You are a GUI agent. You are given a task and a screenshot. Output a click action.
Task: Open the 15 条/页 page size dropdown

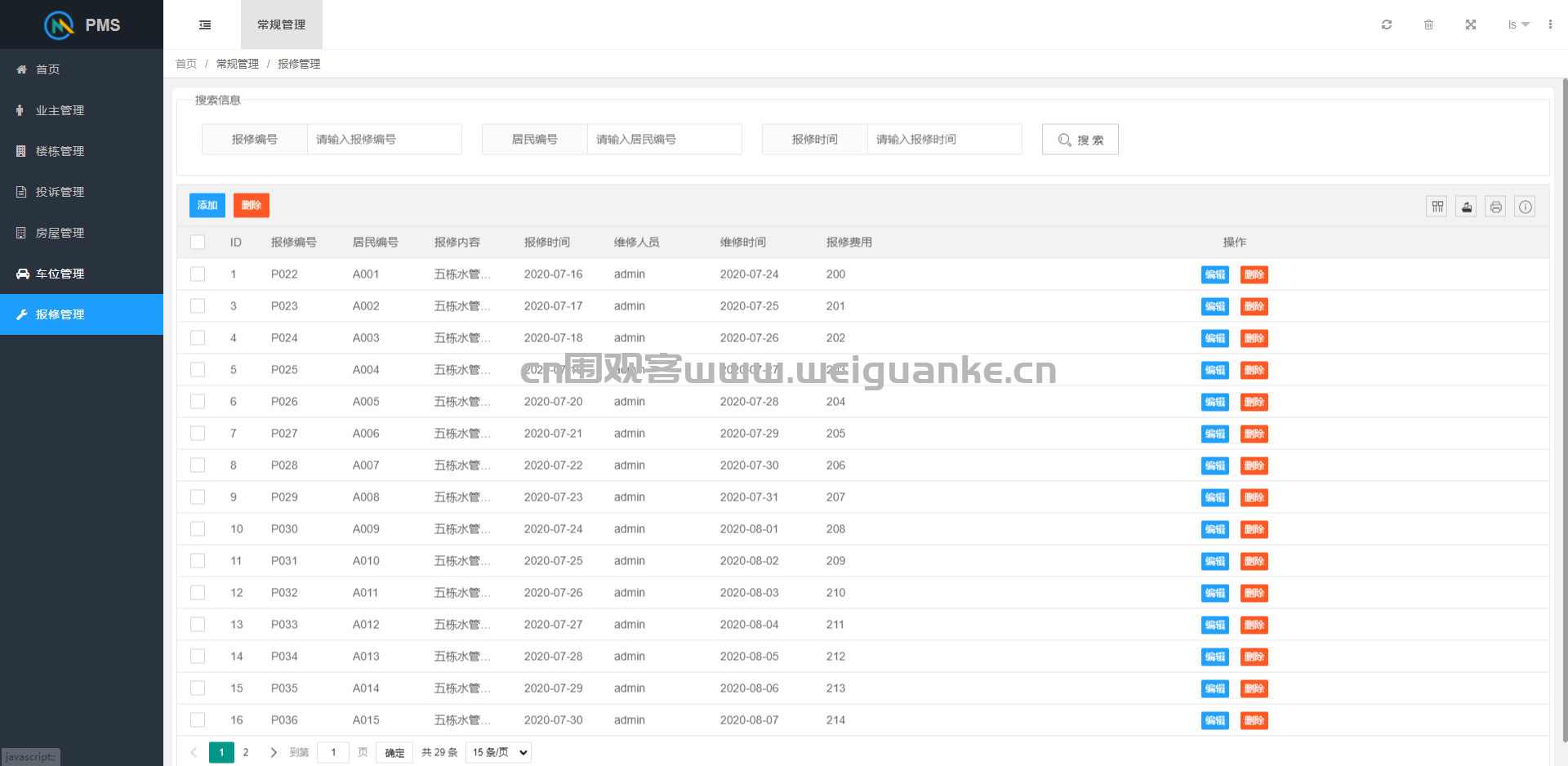(498, 752)
